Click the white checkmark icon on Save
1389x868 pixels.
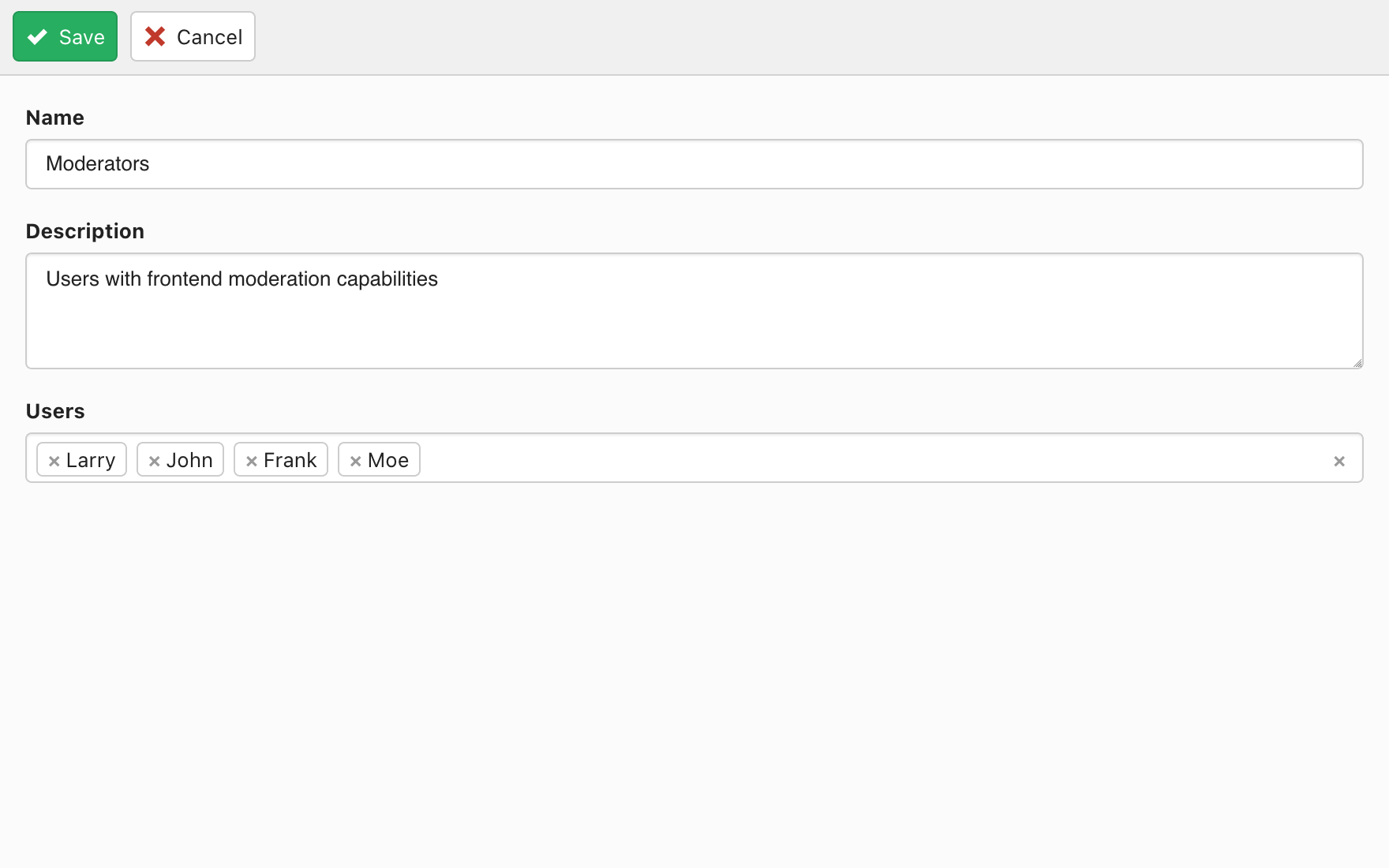click(x=37, y=37)
